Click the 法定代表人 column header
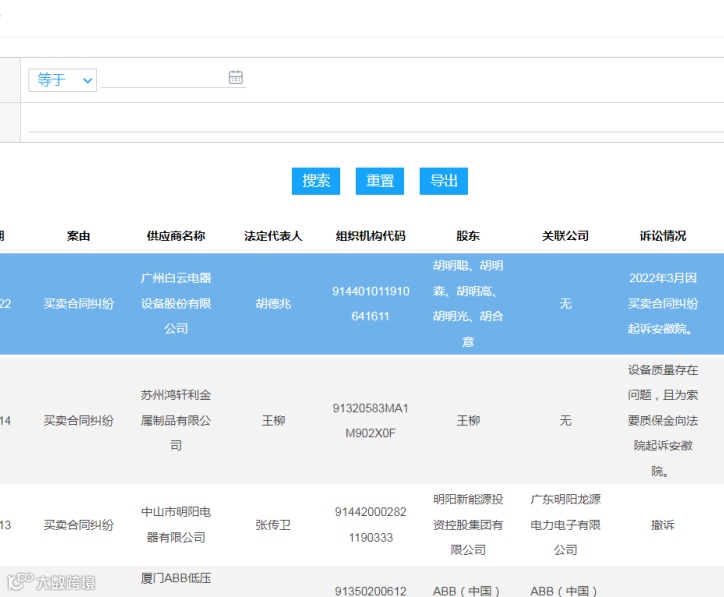Viewport: 724px width, 597px height. coord(273,236)
